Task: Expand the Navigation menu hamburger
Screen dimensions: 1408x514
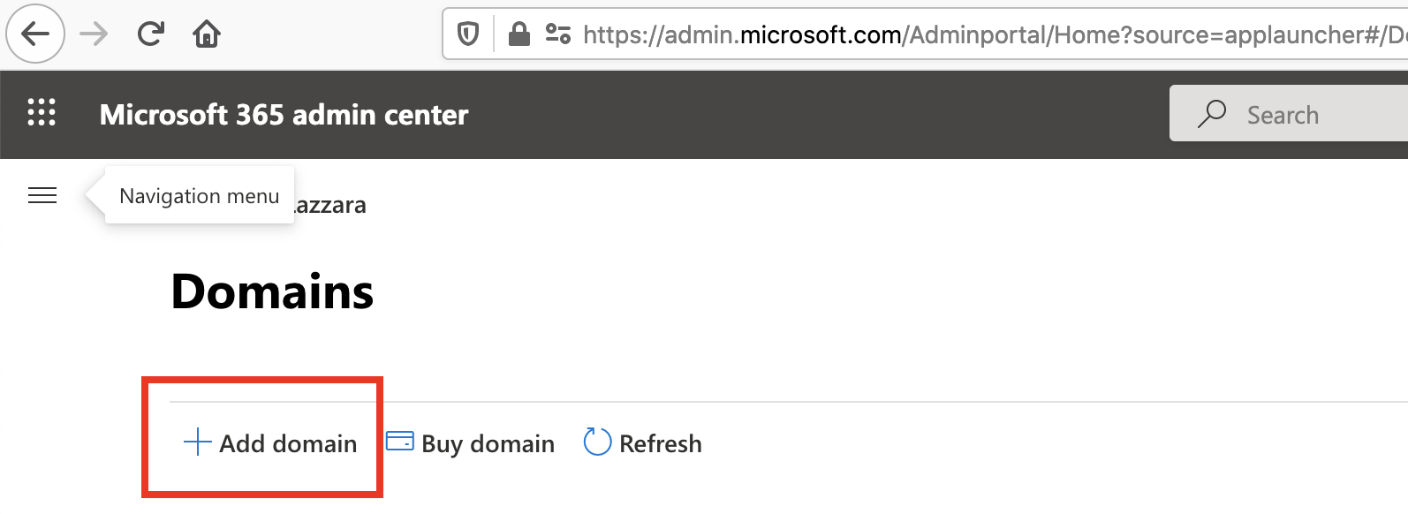Action: pyautogui.click(x=42, y=196)
